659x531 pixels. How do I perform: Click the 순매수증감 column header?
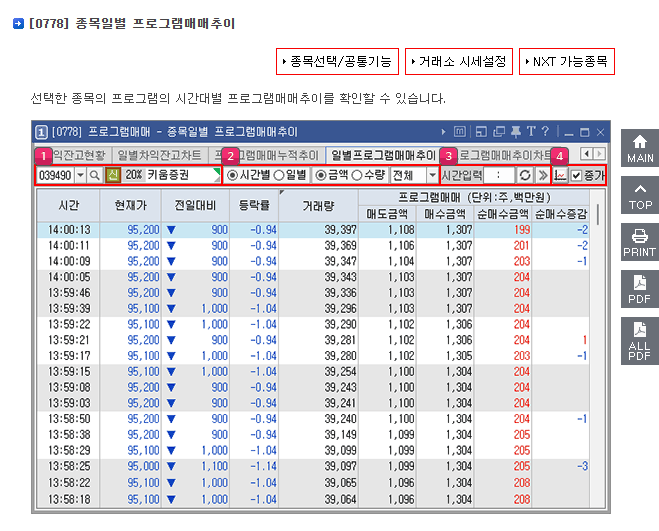coord(561,214)
